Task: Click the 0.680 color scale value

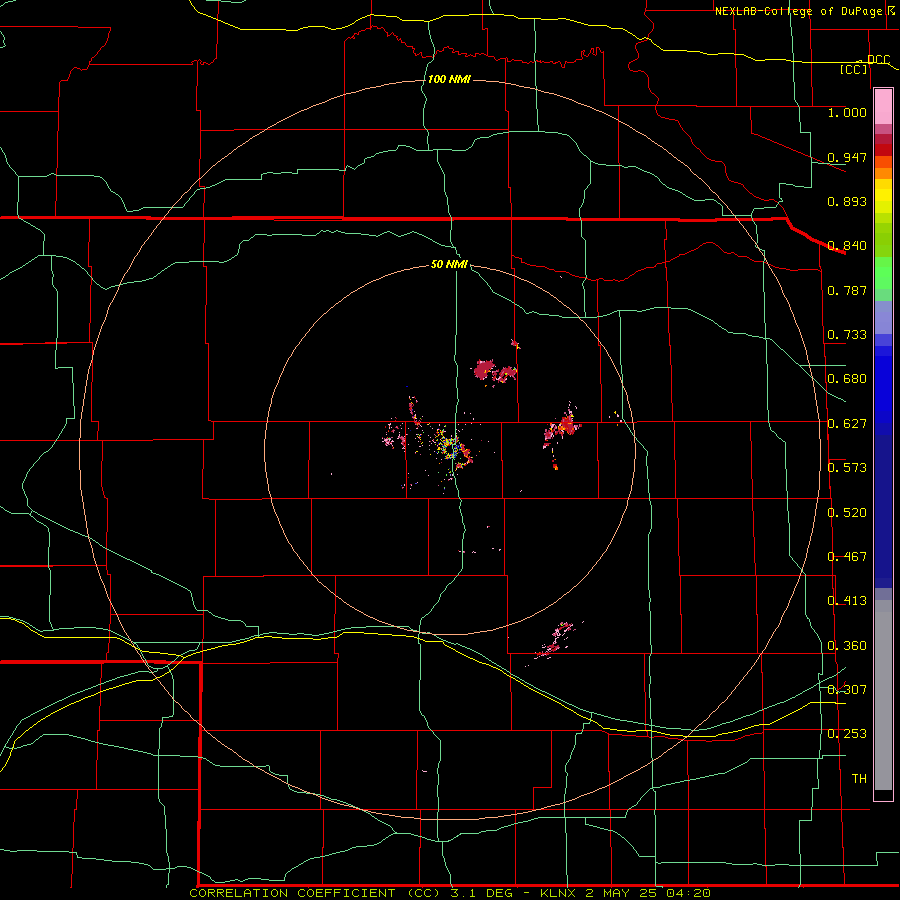Action: pos(847,379)
